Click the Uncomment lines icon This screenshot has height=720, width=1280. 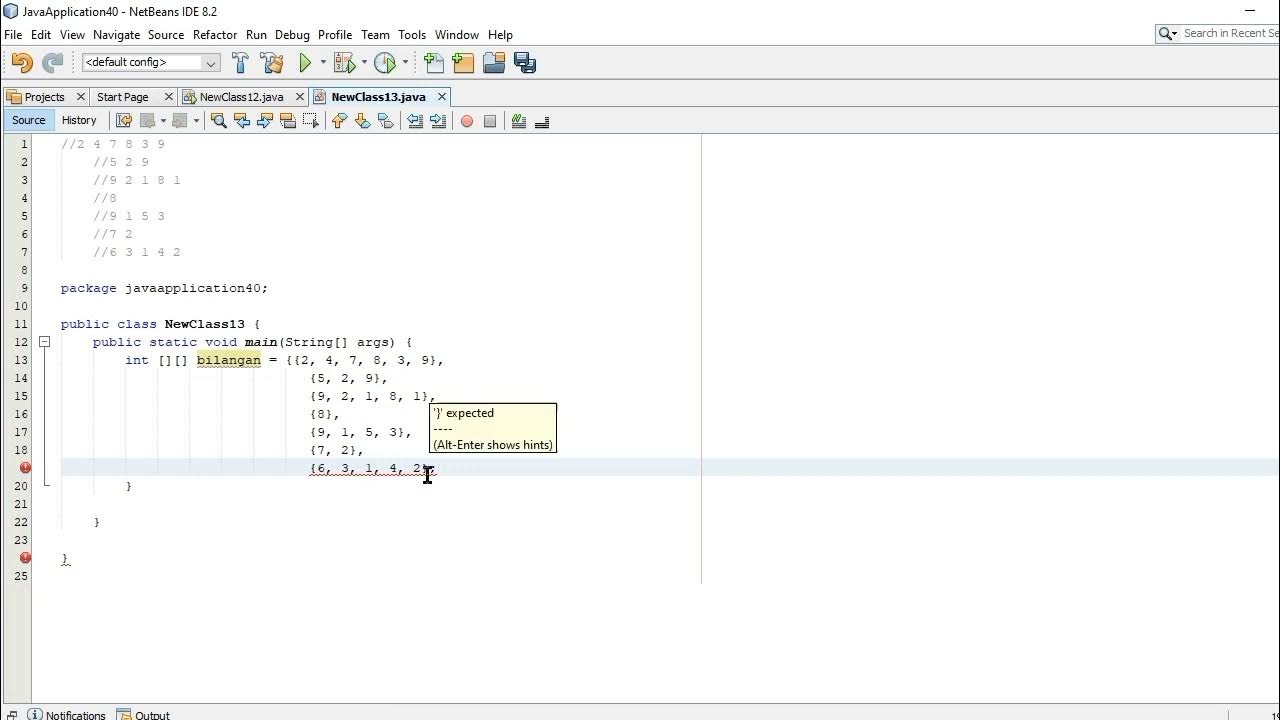pyautogui.click(x=542, y=121)
